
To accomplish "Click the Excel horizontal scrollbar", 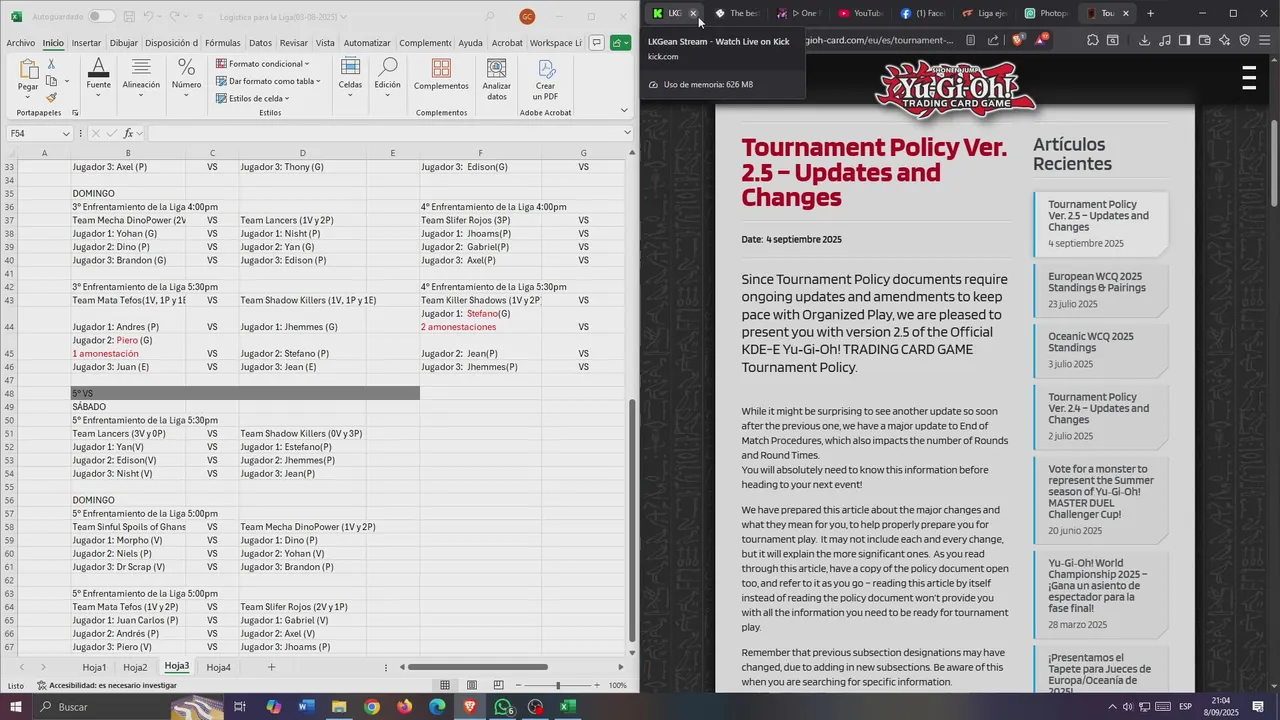I will [x=478, y=667].
